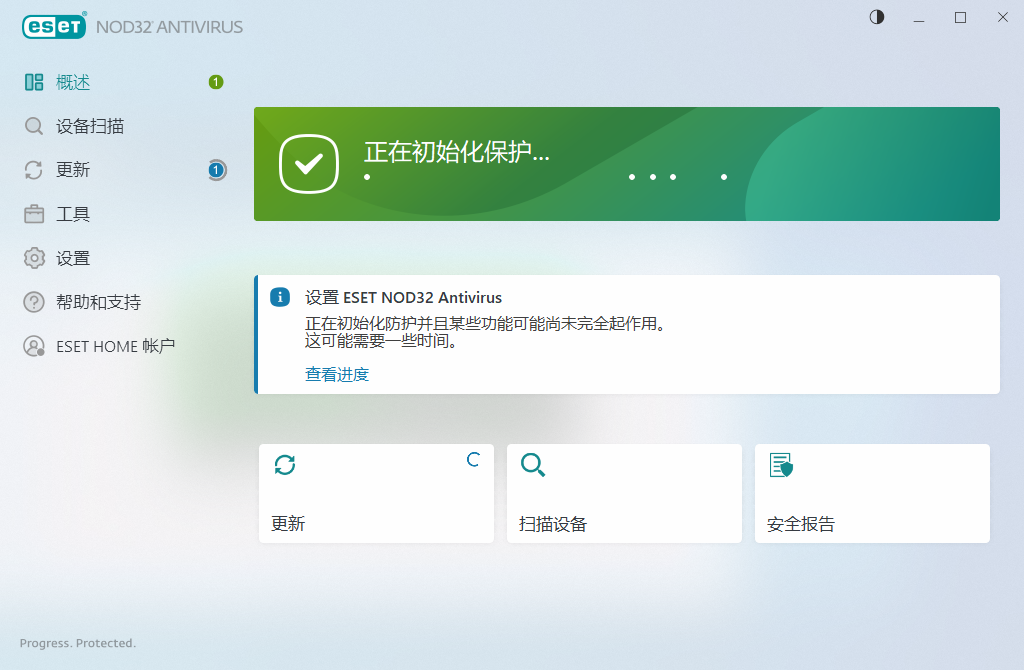Click the 这可能需要一些时间 message text

(x=381, y=341)
